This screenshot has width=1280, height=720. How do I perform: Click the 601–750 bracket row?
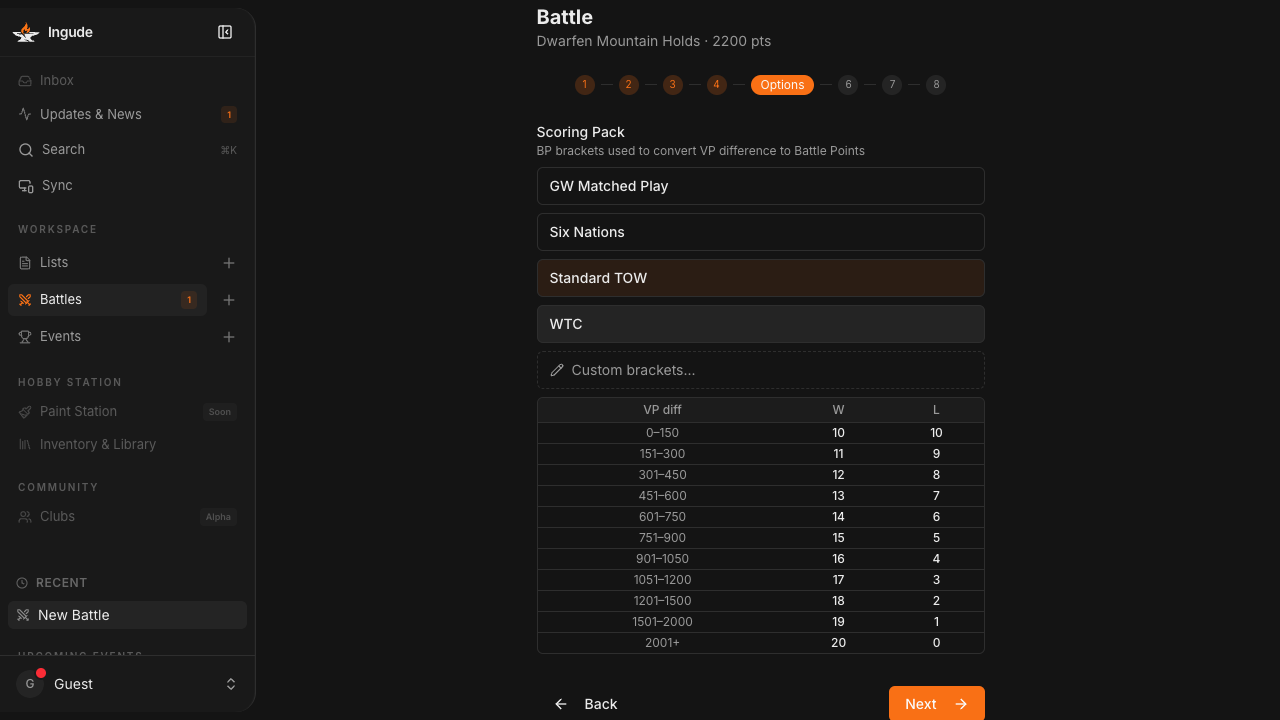pyautogui.click(x=761, y=517)
